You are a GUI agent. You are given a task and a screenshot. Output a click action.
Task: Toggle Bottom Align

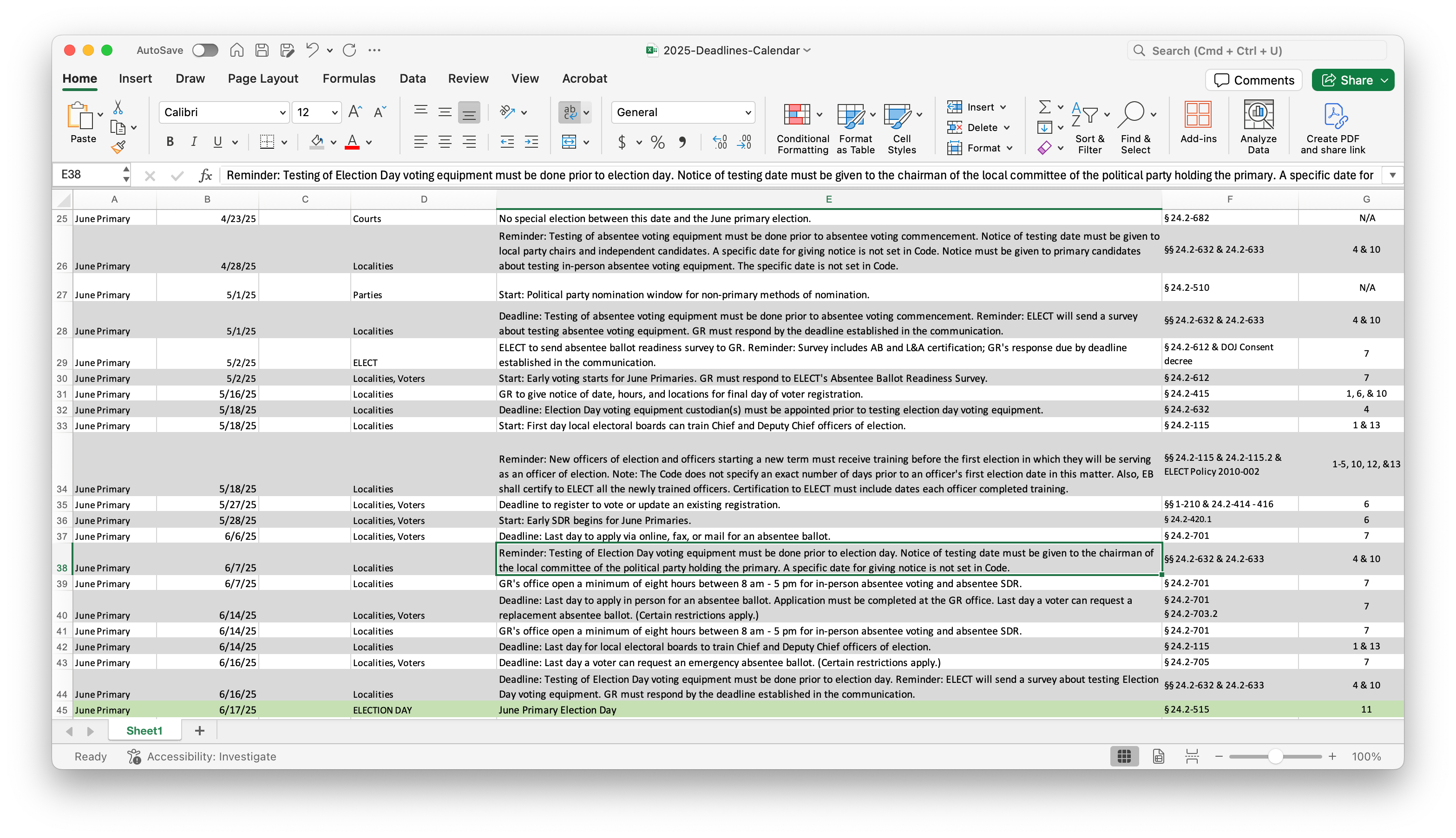469,112
